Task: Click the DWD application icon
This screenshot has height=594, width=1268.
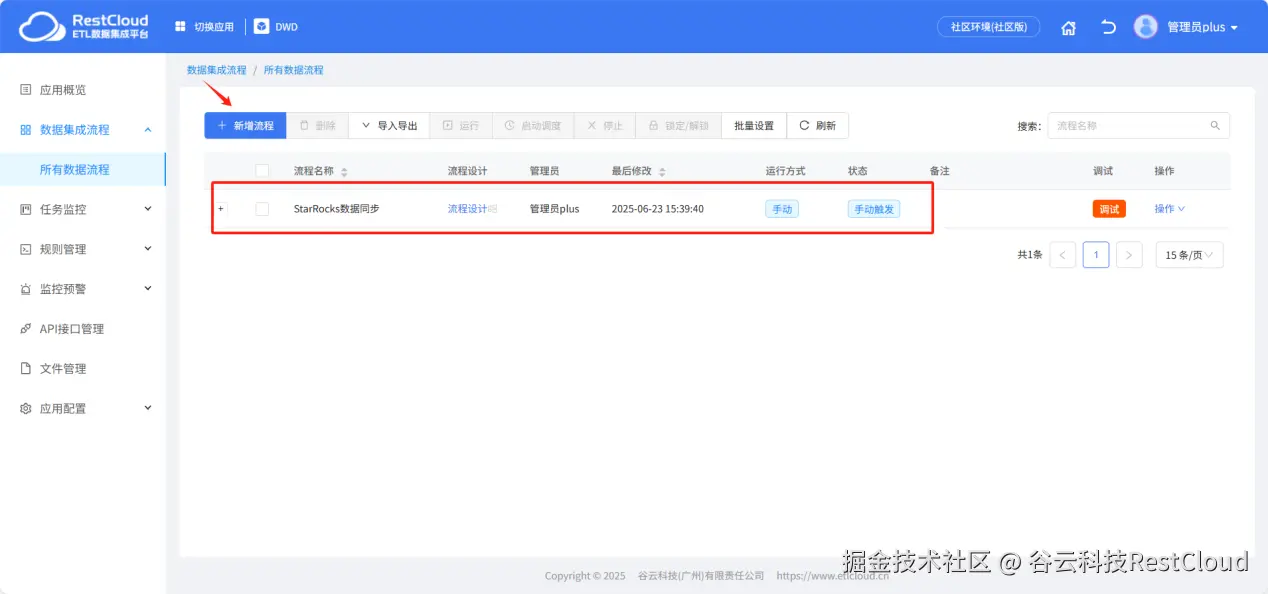Action: (x=261, y=27)
